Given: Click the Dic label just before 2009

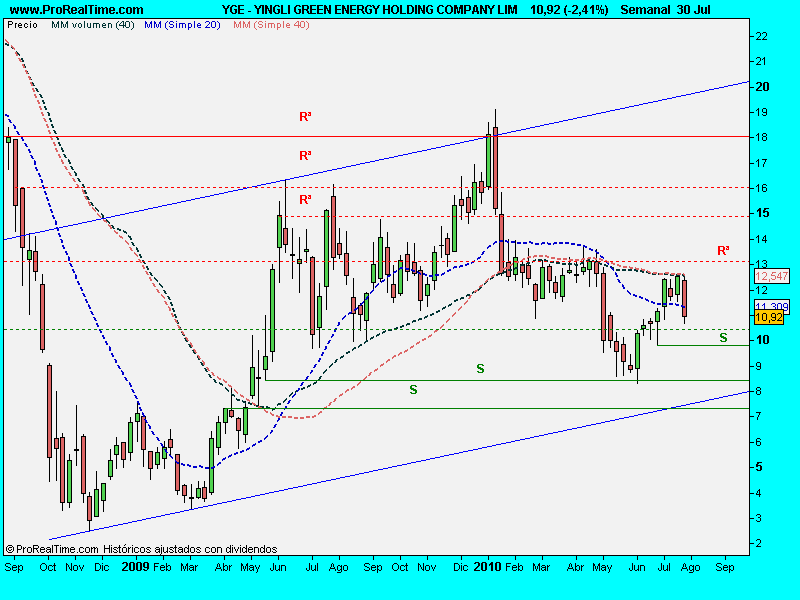Looking at the screenshot, I should coord(102,567).
